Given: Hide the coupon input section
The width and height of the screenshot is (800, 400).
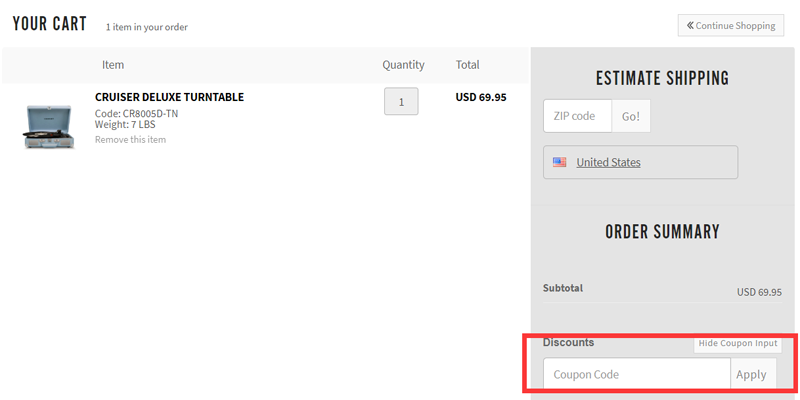Looking at the screenshot, I should pos(738,343).
